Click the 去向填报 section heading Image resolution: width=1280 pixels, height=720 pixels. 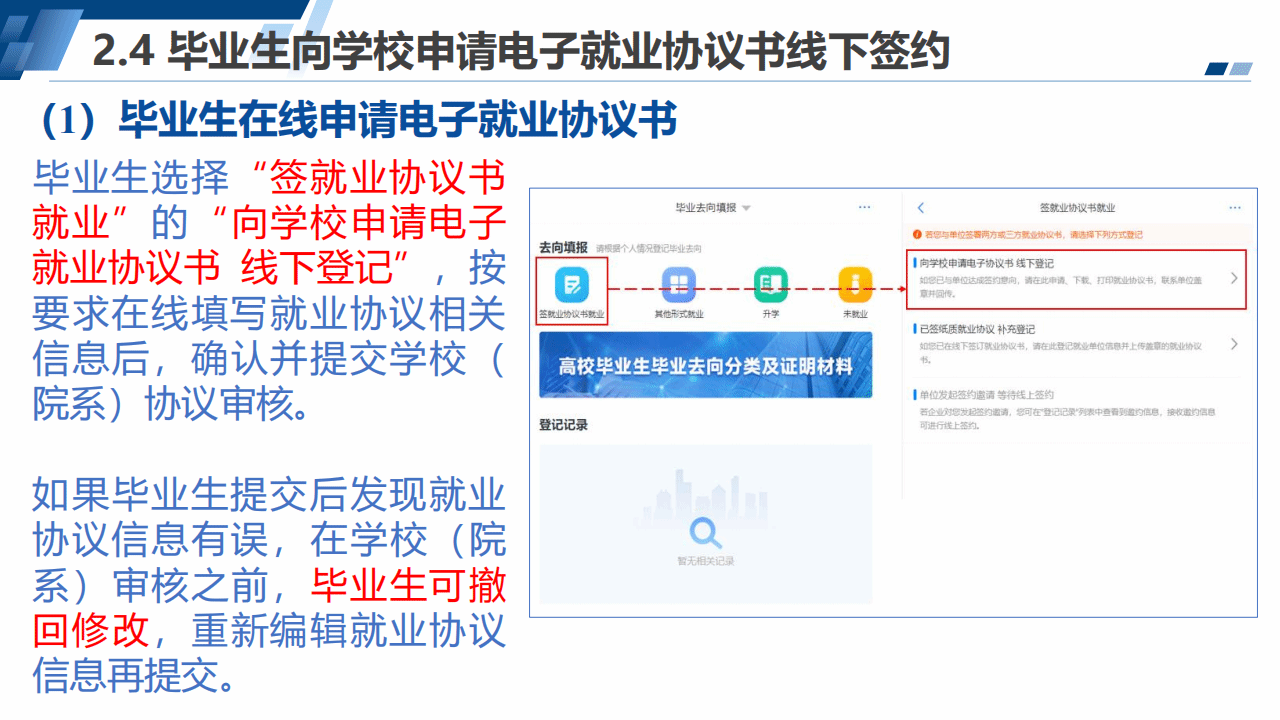[x=563, y=247]
